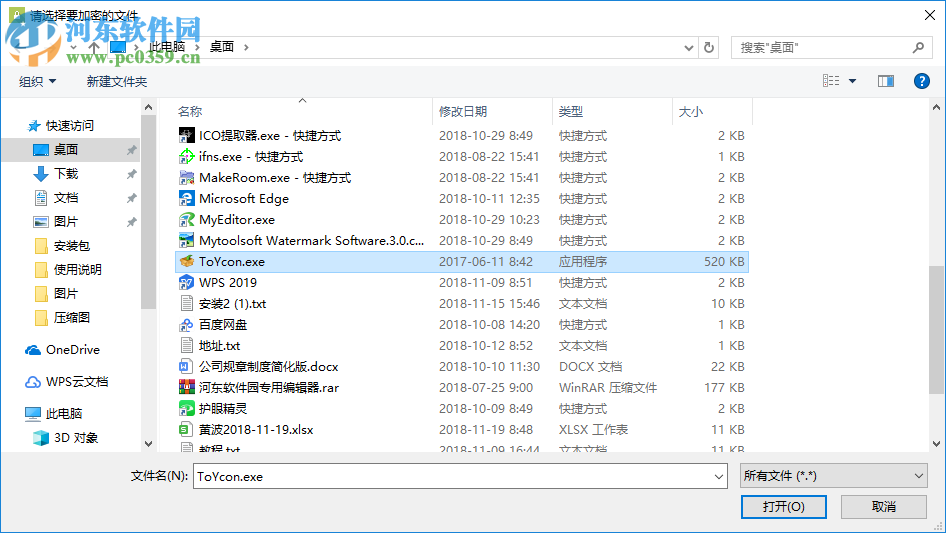
Task: Select 快速访问 in the navigation tree
Action: (x=60, y=126)
